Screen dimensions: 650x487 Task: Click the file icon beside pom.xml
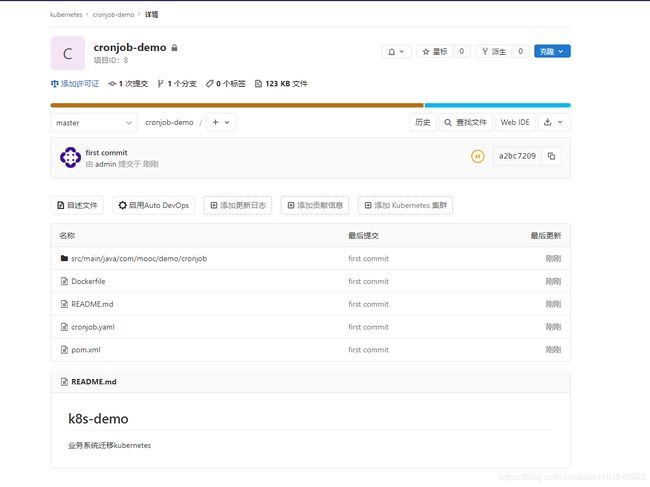point(64,350)
